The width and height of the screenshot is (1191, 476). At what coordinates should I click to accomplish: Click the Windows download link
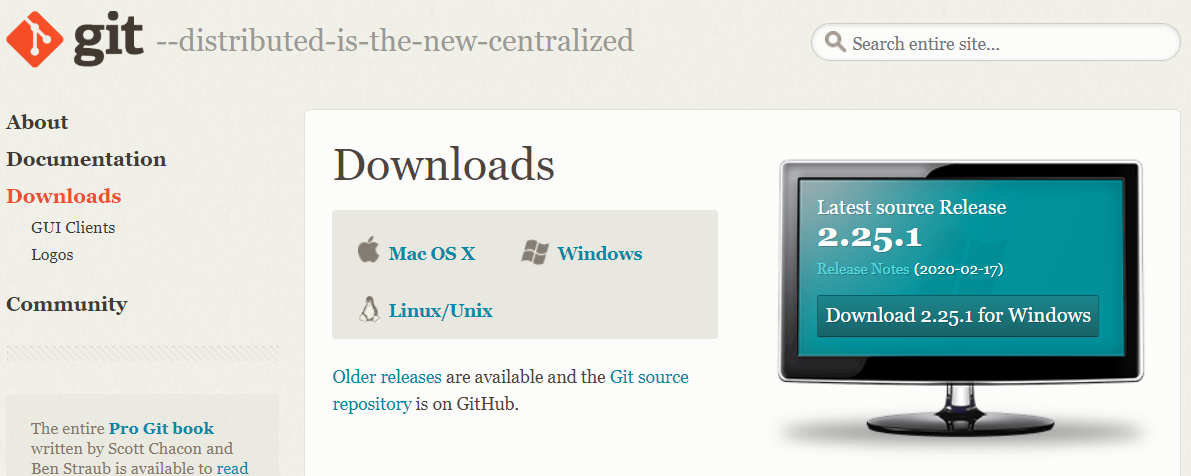[600, 254]
